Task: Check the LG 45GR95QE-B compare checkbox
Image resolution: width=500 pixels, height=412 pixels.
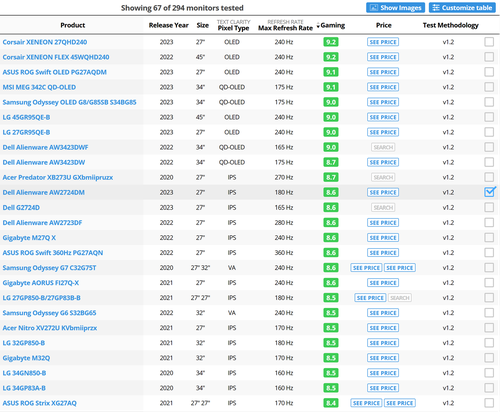Action: coord(489,117)
